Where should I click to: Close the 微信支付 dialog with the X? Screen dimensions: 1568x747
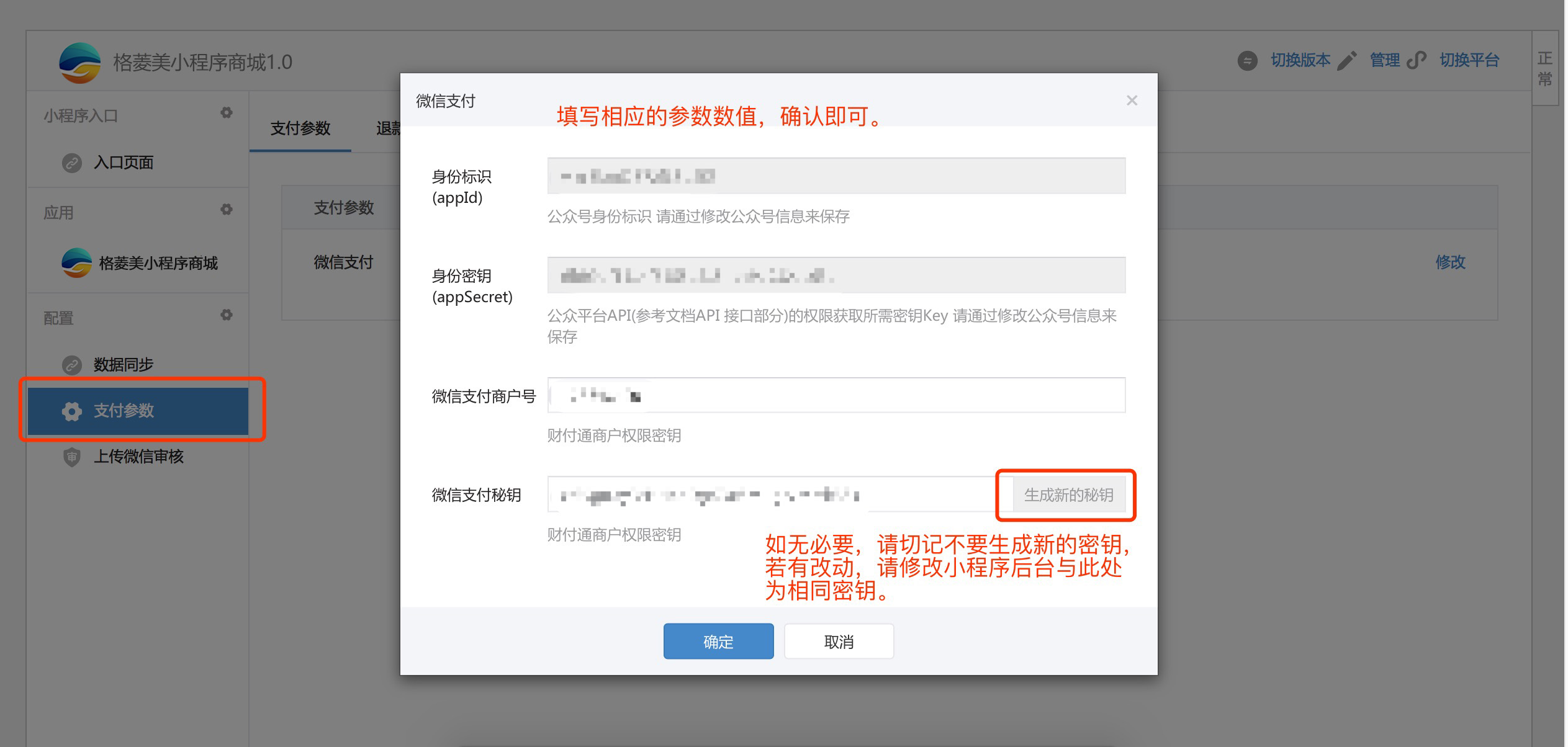point(1132,101)
